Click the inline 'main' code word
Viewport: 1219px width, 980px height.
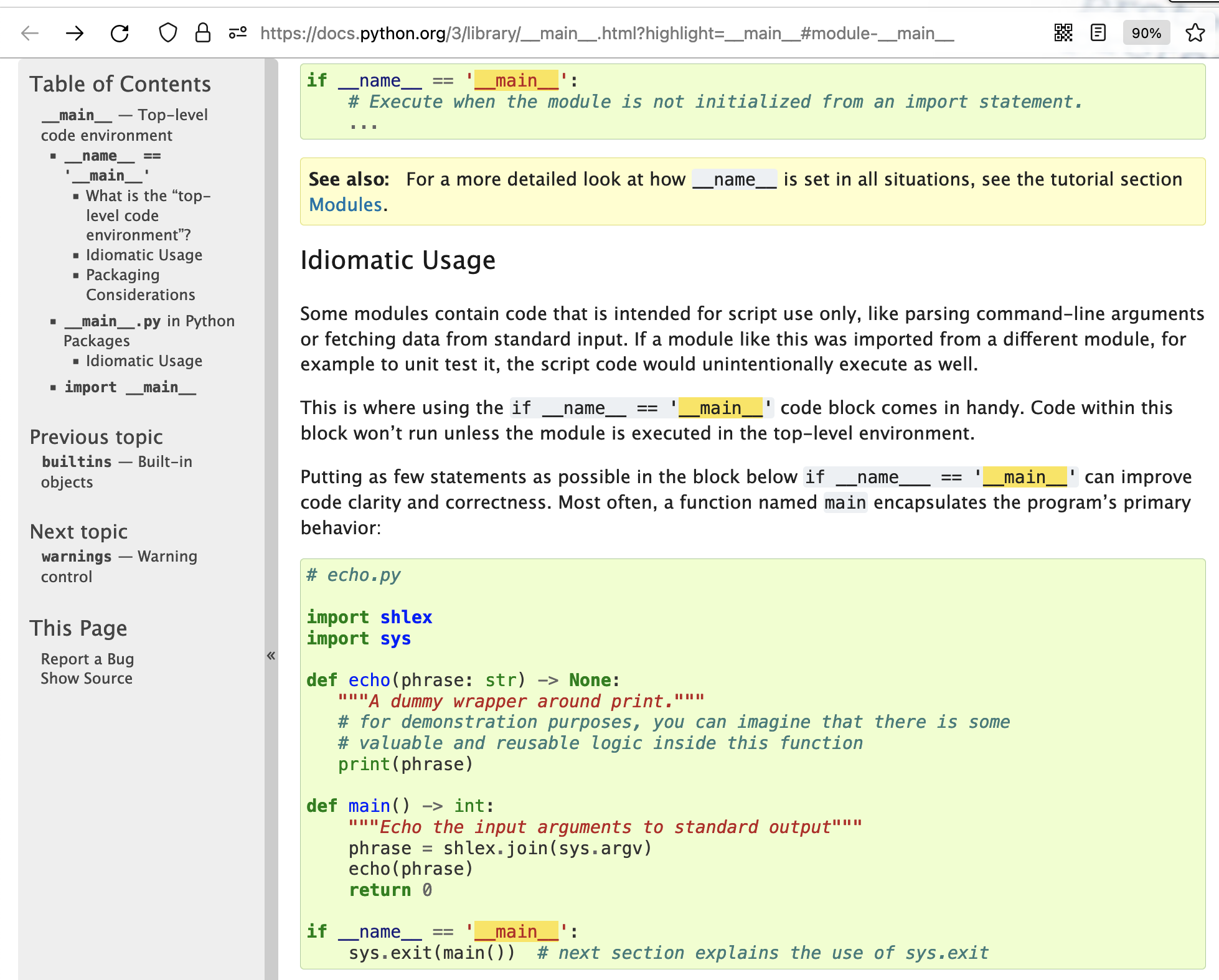pos(845,502)
